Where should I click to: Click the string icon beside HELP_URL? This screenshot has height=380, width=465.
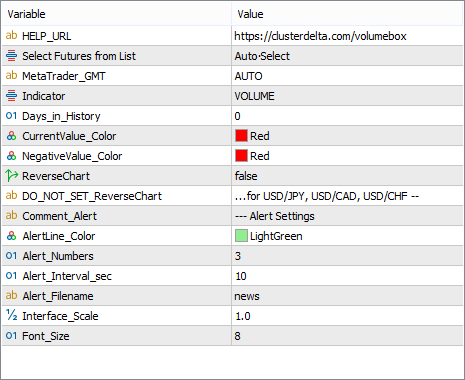tap(11, 35)
